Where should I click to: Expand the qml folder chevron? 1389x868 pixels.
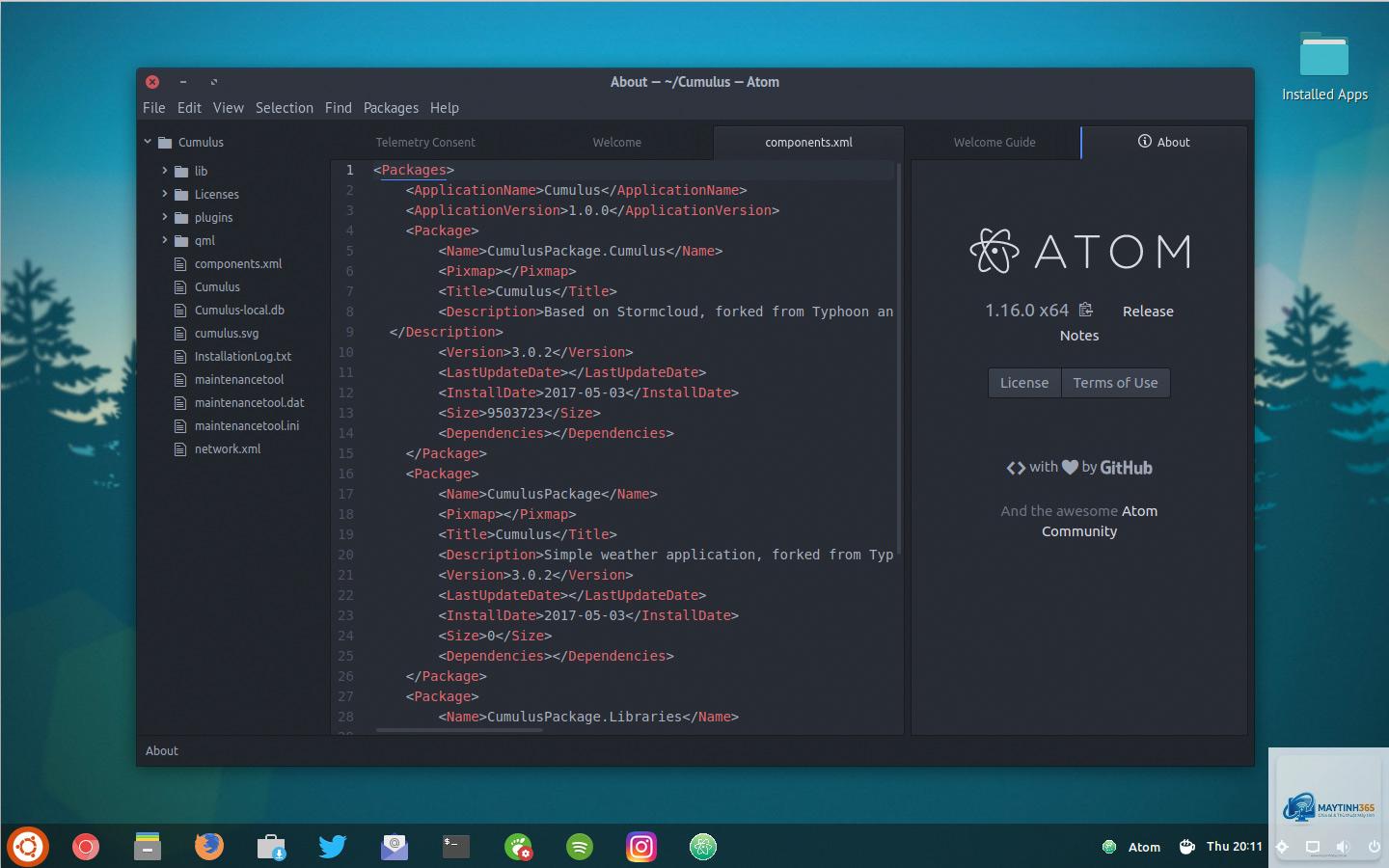click(x=165, y=240)
